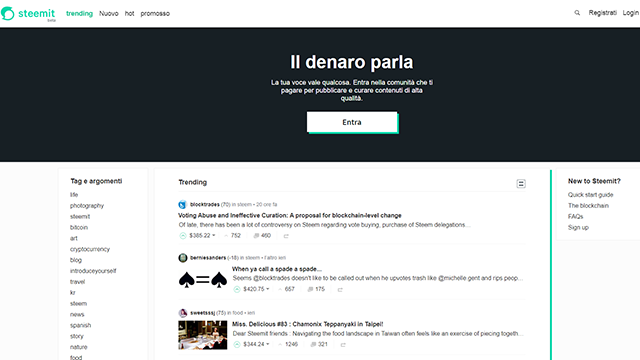The height and width of the screenshot is (360, 640).
Task: Resteem the blocktrades post
Action: 286,236
